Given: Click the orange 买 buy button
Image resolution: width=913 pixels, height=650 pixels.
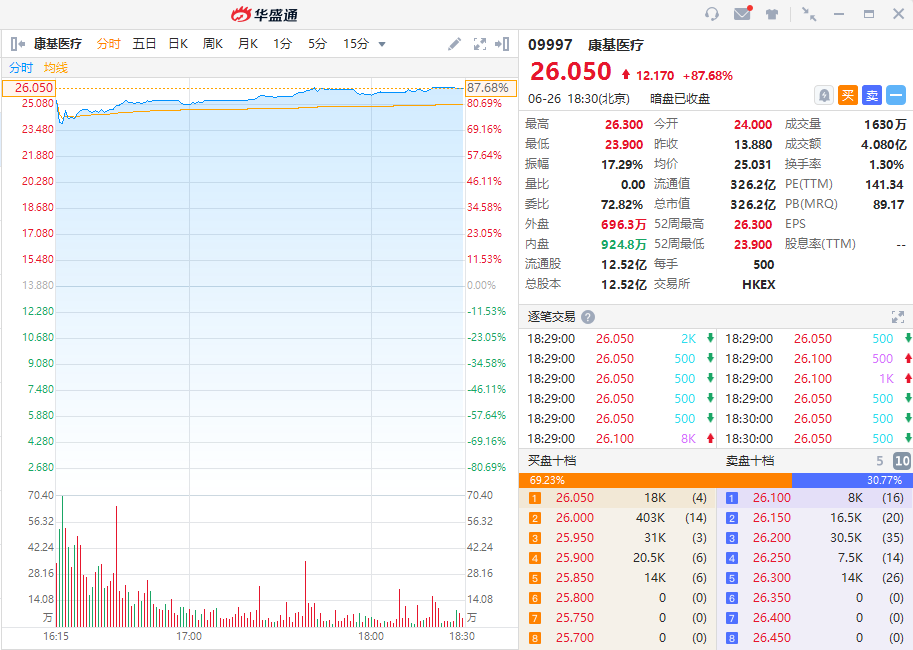Looking at the screenshot, I should click(x=848, y=95).
